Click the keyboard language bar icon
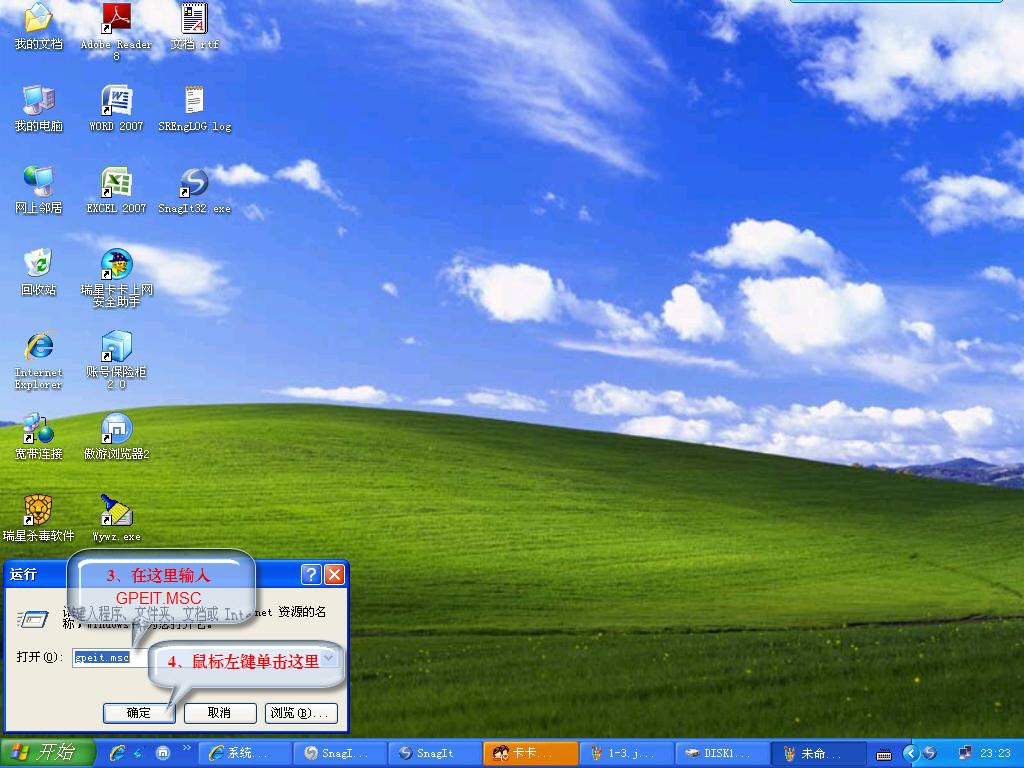Image resolution: width=1024 pixels, height=768 pixels. click(x=884, y=755)
